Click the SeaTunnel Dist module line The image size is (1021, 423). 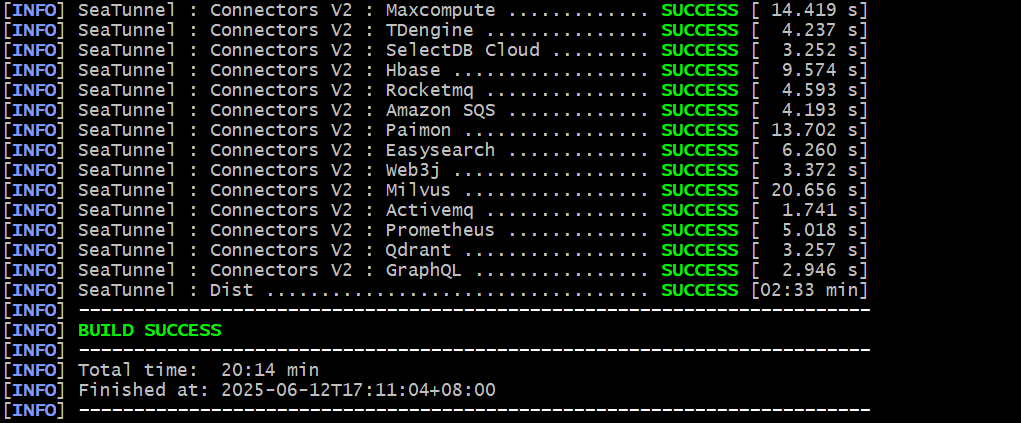[165, 290]
